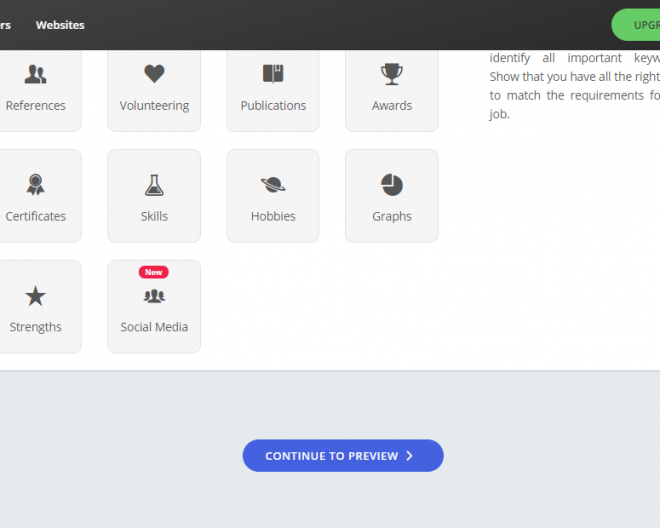Click the Graphs label text

tap(392, 216)
